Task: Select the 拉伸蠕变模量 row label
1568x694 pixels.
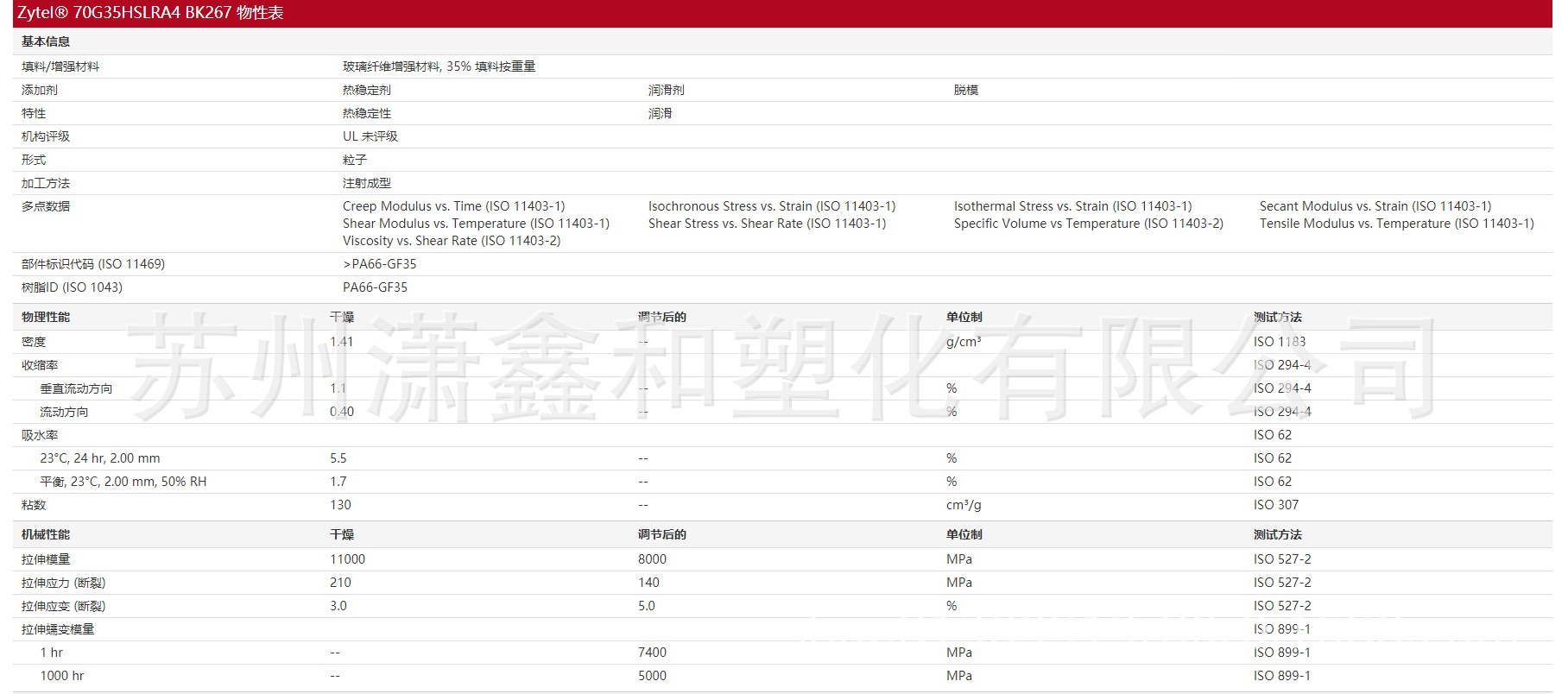Action: click(x=58, y=629)
